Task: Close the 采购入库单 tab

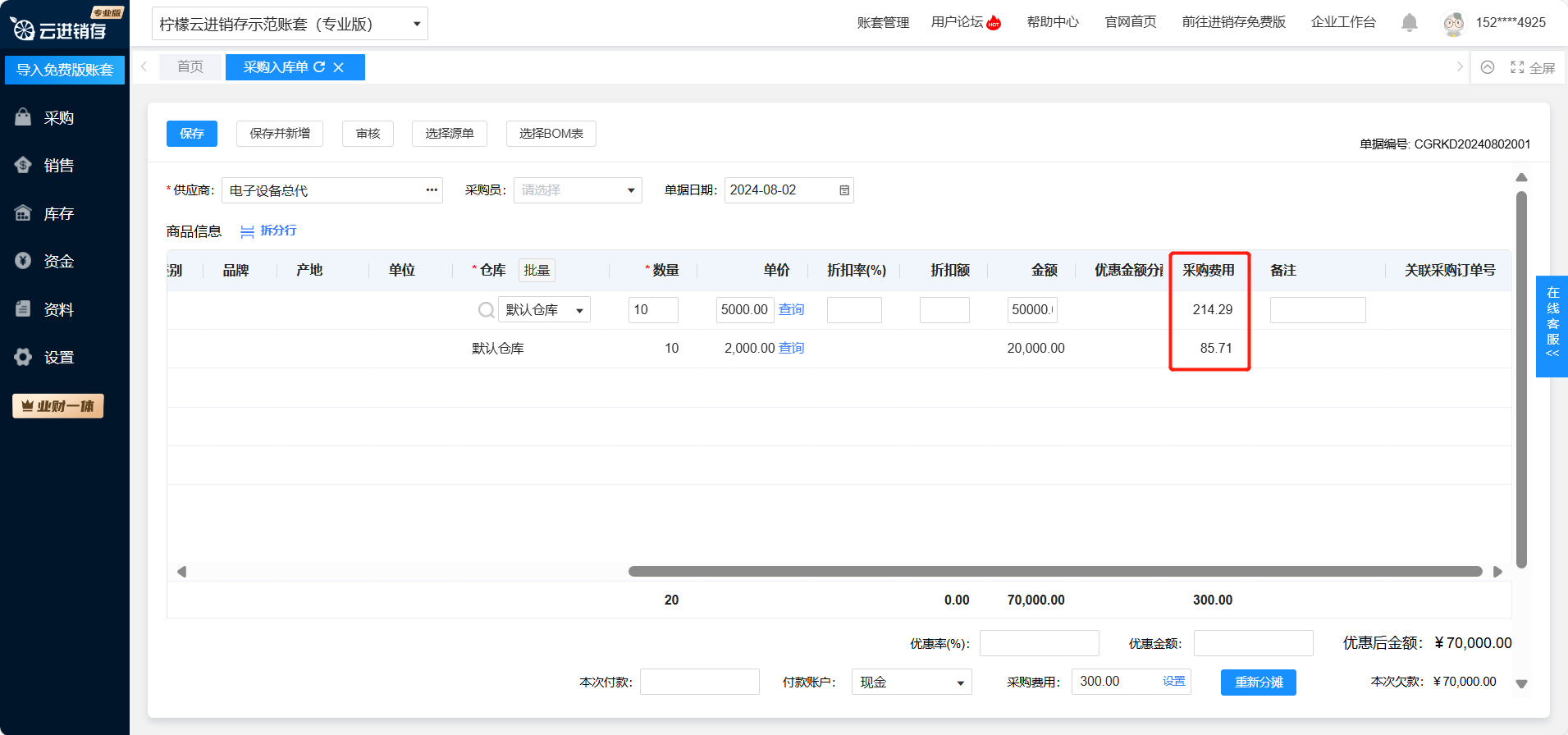Action: 338,67
